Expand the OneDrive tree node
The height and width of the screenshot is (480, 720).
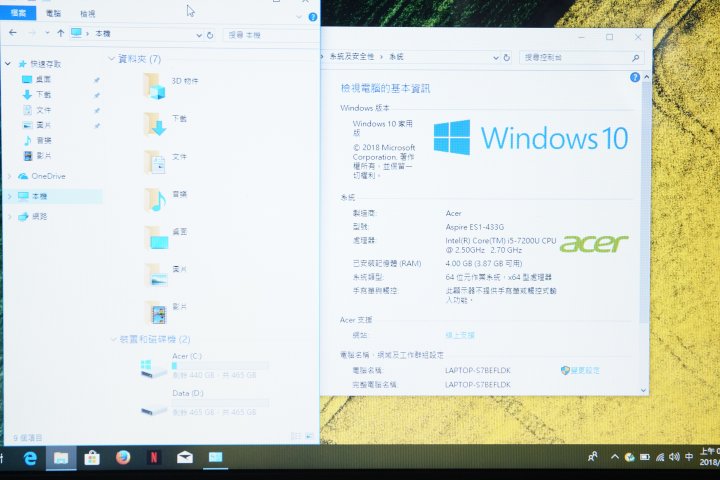tap(10, 176)
